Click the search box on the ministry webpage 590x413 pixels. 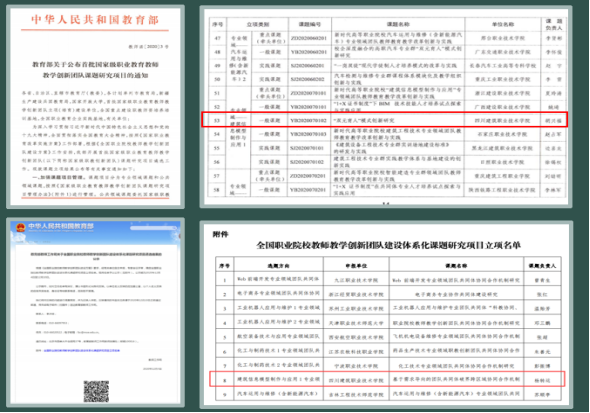click(154, 228)
